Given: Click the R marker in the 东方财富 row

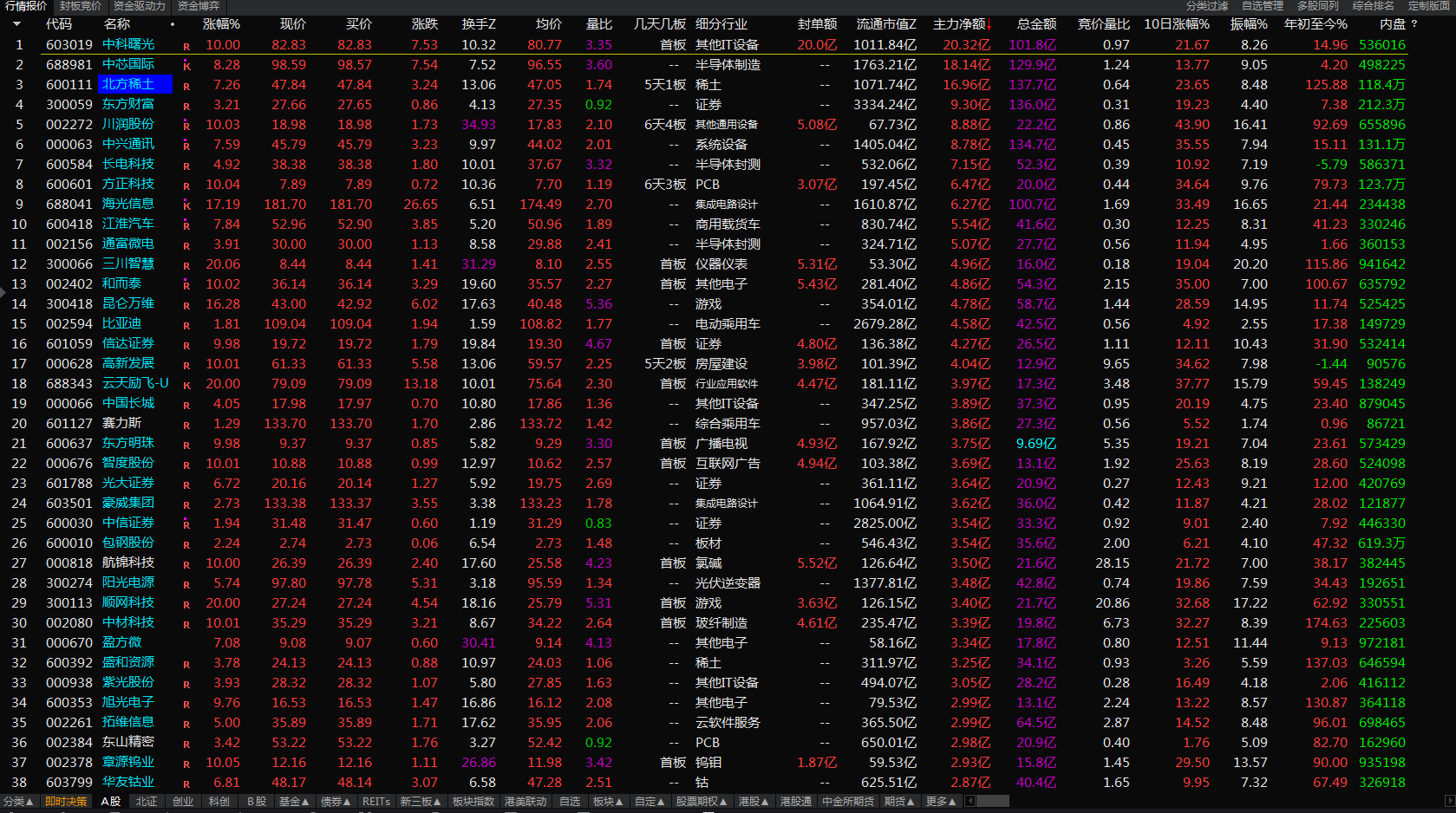Looking at the screenshot, I should click(186, 106).
